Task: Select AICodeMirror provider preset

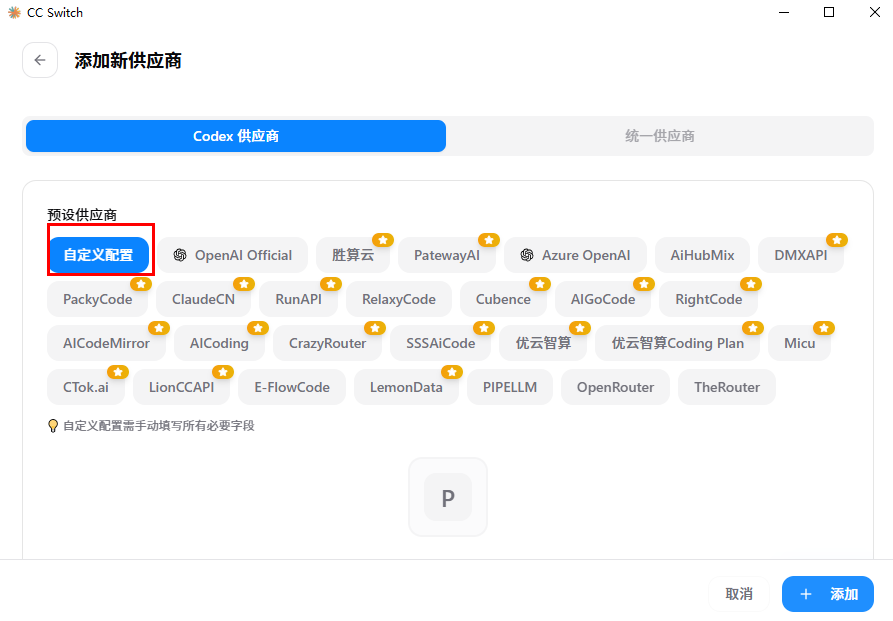Action: (106, 343)
